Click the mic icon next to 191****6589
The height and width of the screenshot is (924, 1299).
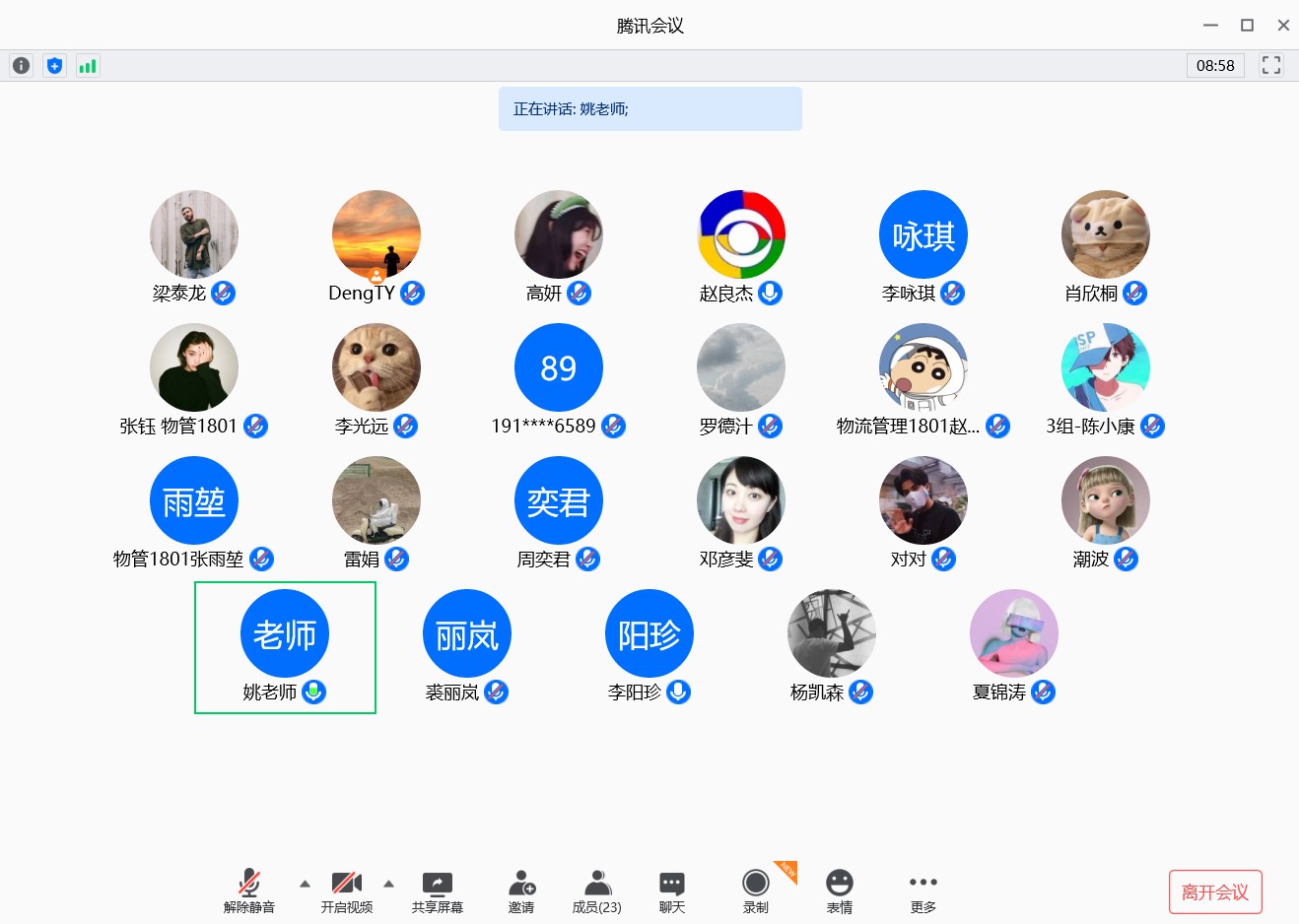click(614, 426)
